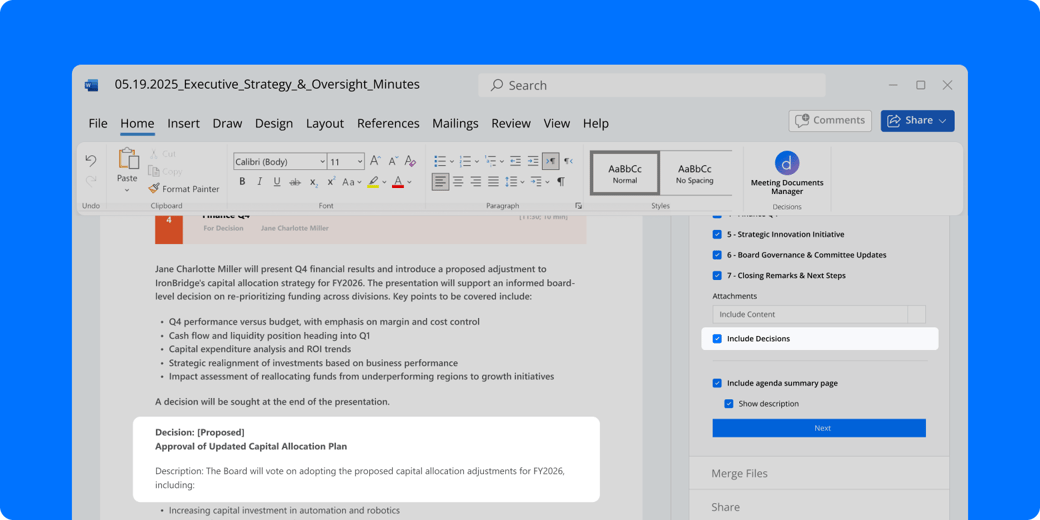This screenshot has height=520, width=1040.
Task: Click the Paste clipboard icon
Action: pos(128,159)
